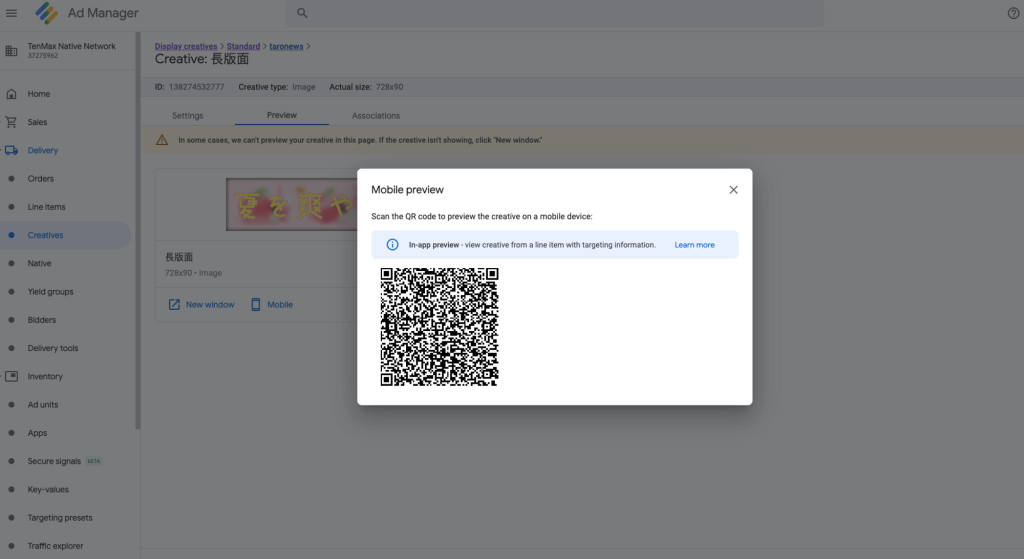Close the Mobile preview dialog
The height and width of the screenshot is (559, 1024).
tap(733, 190)
